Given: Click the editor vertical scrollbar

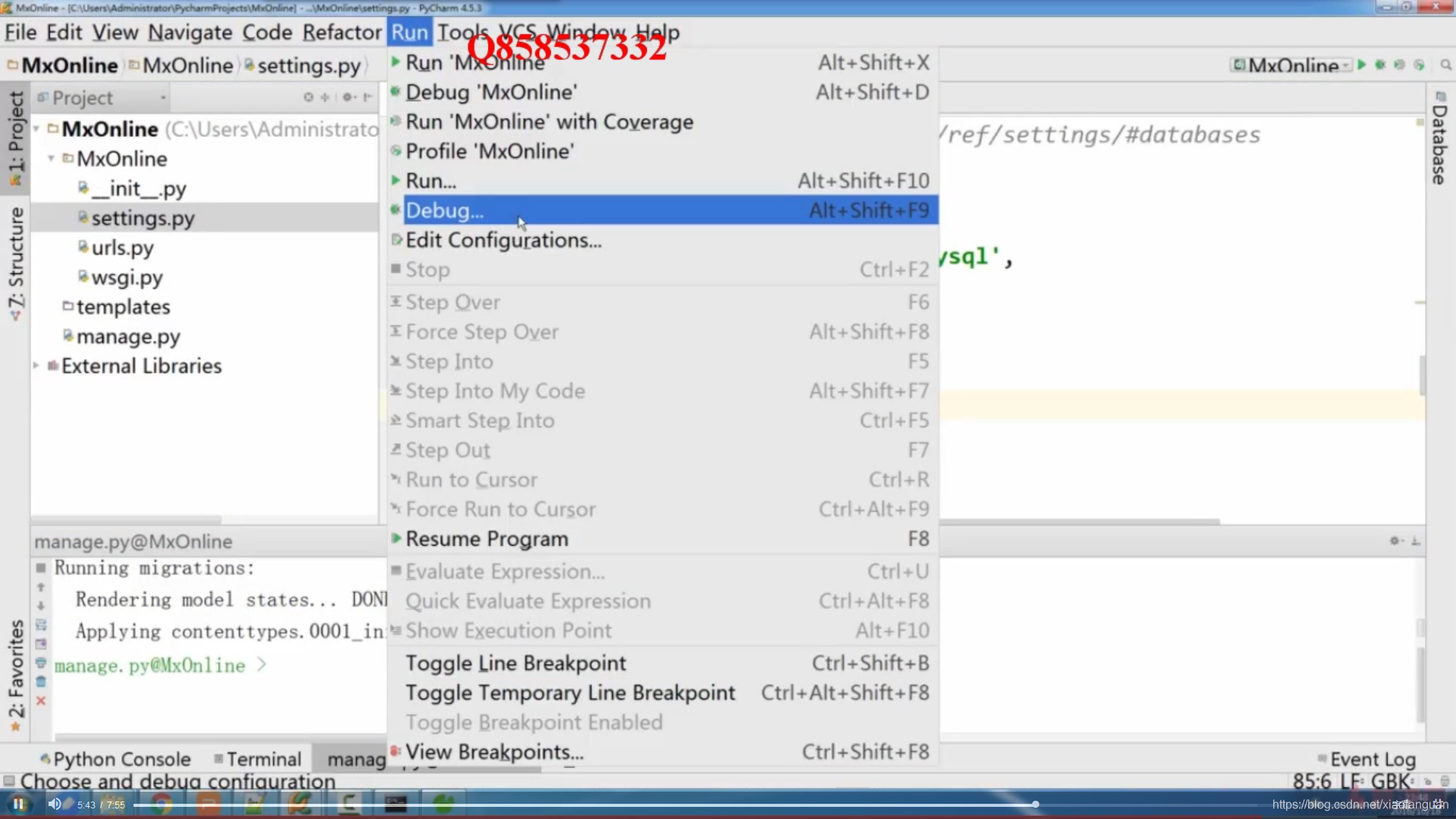Looking at the screenshot, I should (x=1422, y=375).
